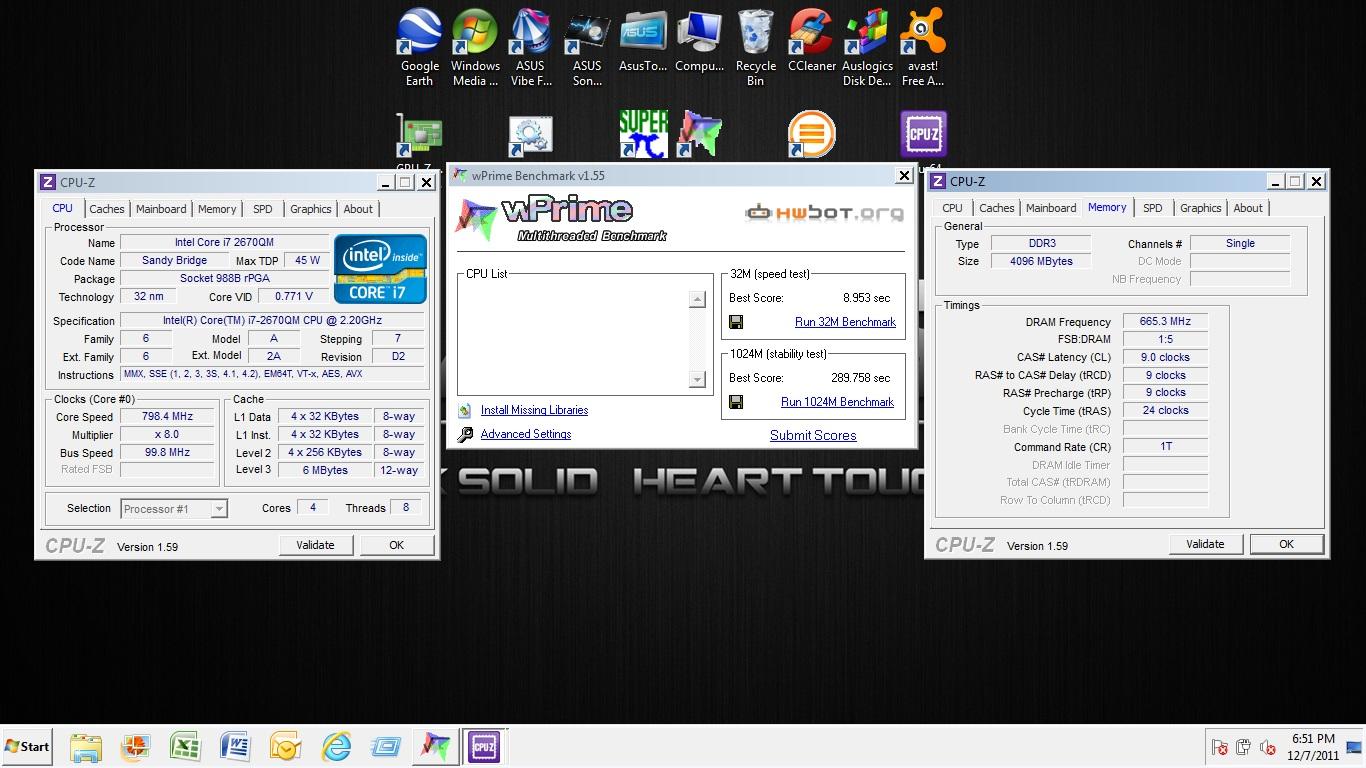Run the 1024M Benchmark

[837, 402]
